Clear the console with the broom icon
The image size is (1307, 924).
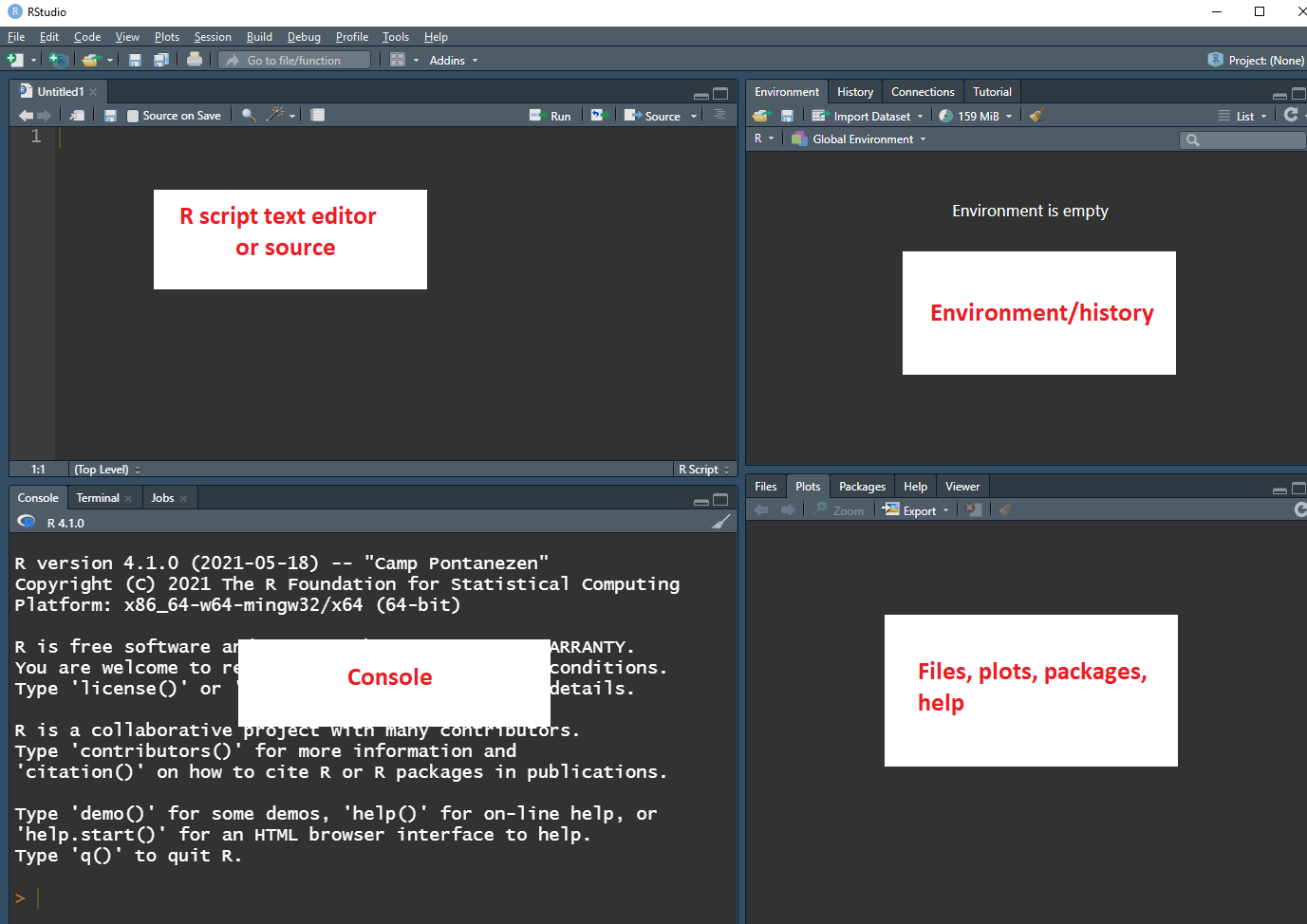pos(721,522)
